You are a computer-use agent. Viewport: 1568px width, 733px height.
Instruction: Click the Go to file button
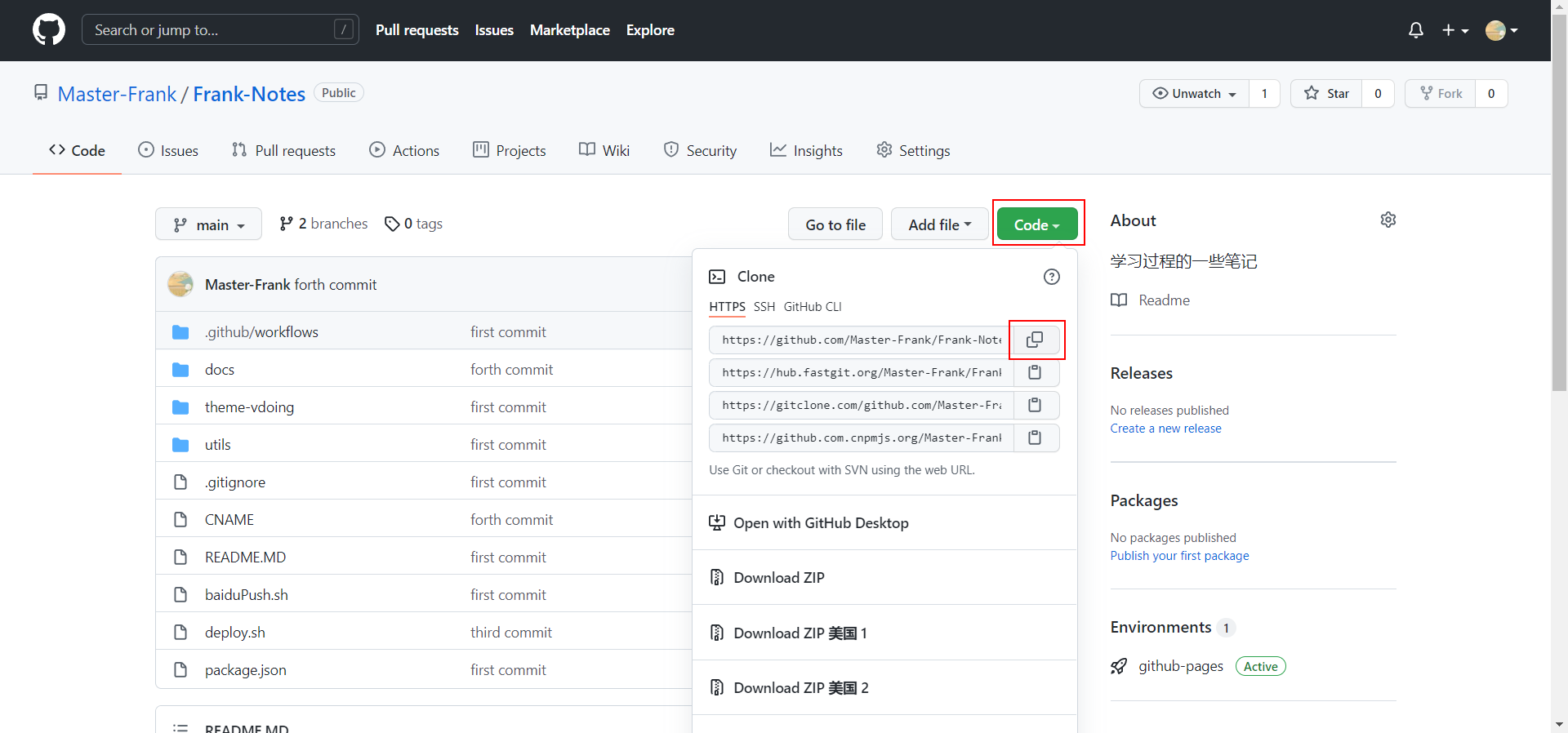click(835, 224)
